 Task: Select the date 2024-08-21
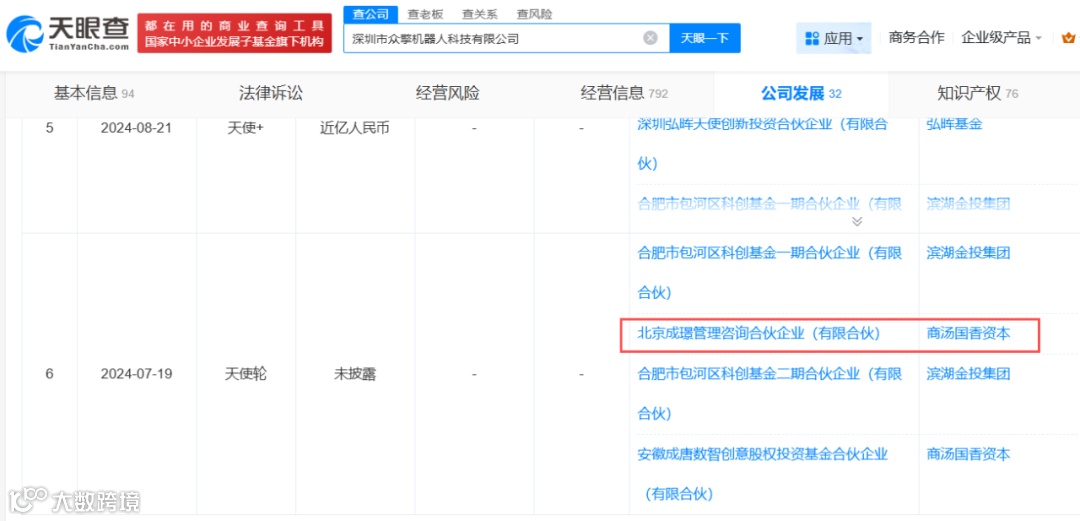click(136, 128)
